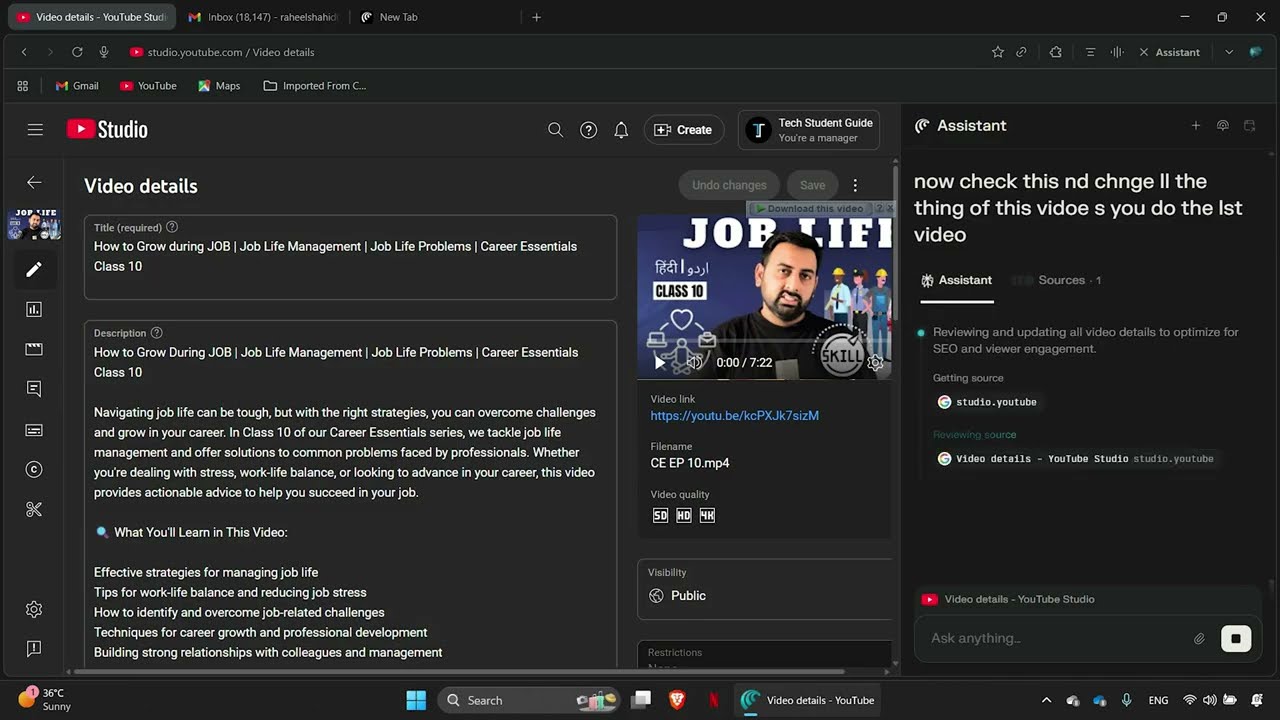Screen dimensions: 1280x720
Task: Open the Imported From C... bookmarks folder
Action: pyautogui.click(x=315, y=86)
